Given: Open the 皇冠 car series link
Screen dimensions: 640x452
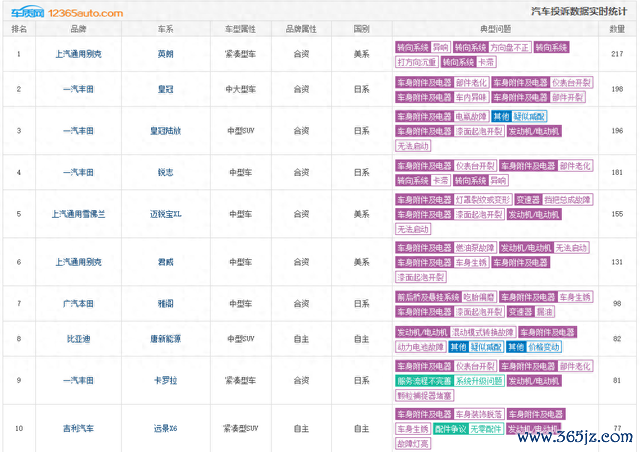Looking at the screenshot, I should 166,89.
